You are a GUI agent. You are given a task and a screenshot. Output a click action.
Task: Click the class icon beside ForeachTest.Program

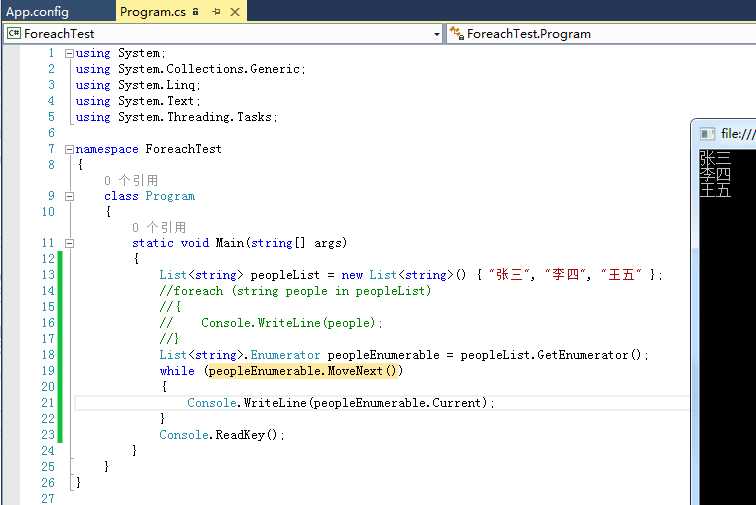click(456, 34)
